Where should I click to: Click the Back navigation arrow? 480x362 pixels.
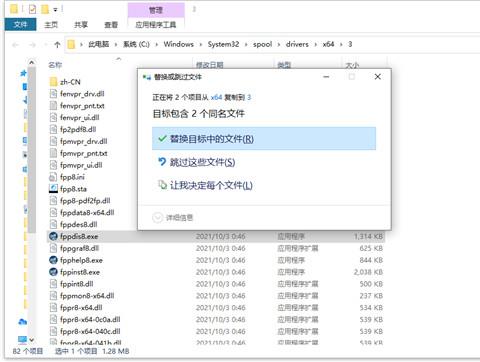pyautogui.click(x=15, y=44)
